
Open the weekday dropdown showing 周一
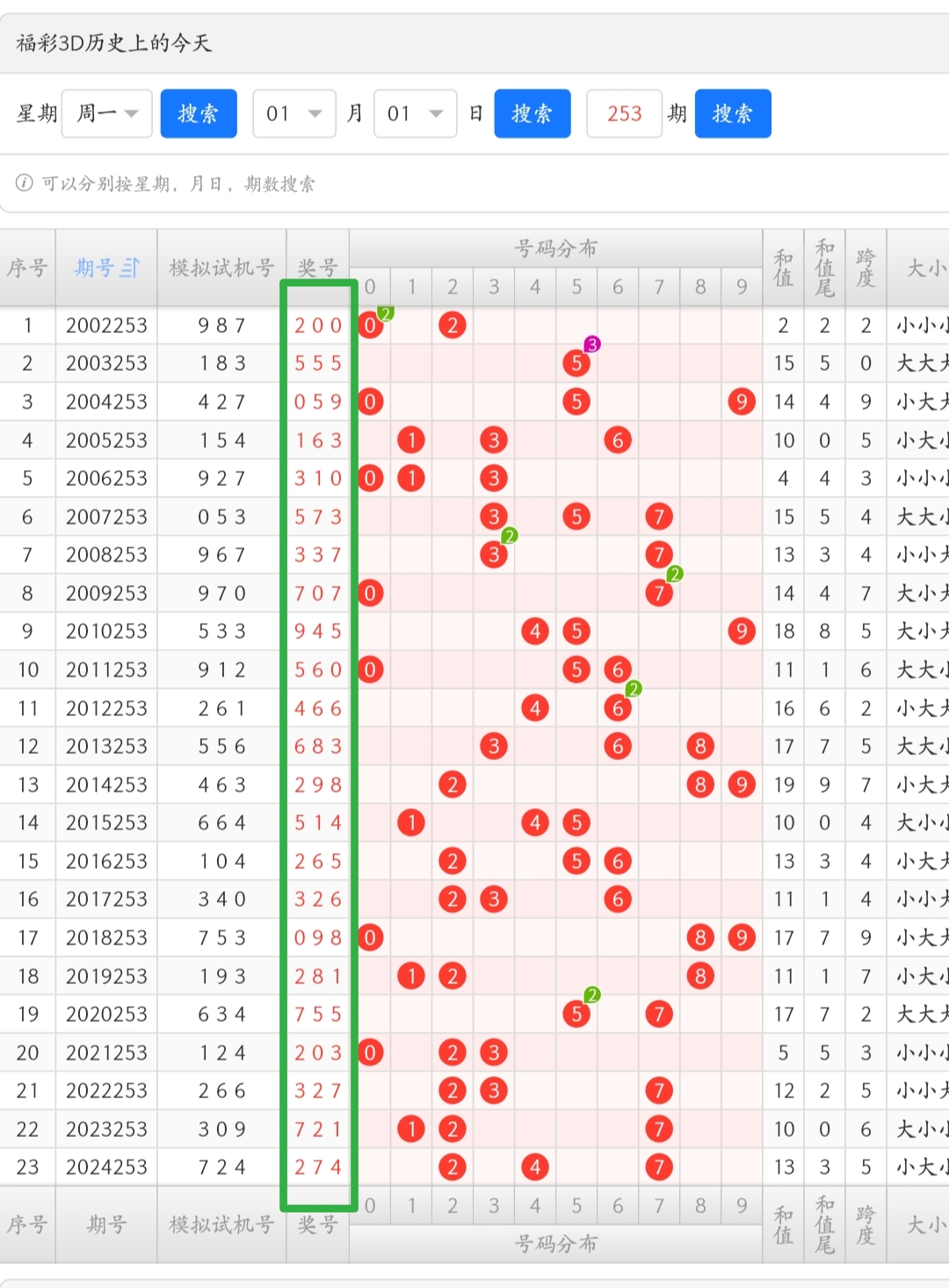click(x=107, y=113)
